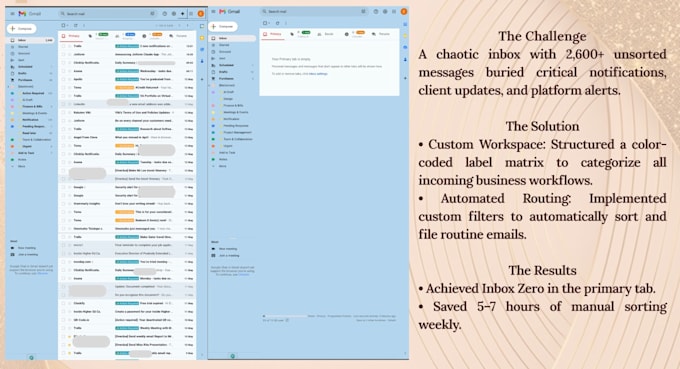Open Calendar side panel icon in left window
The width and height of the screenshot is (680, 369).
click(x=202, y=26)
